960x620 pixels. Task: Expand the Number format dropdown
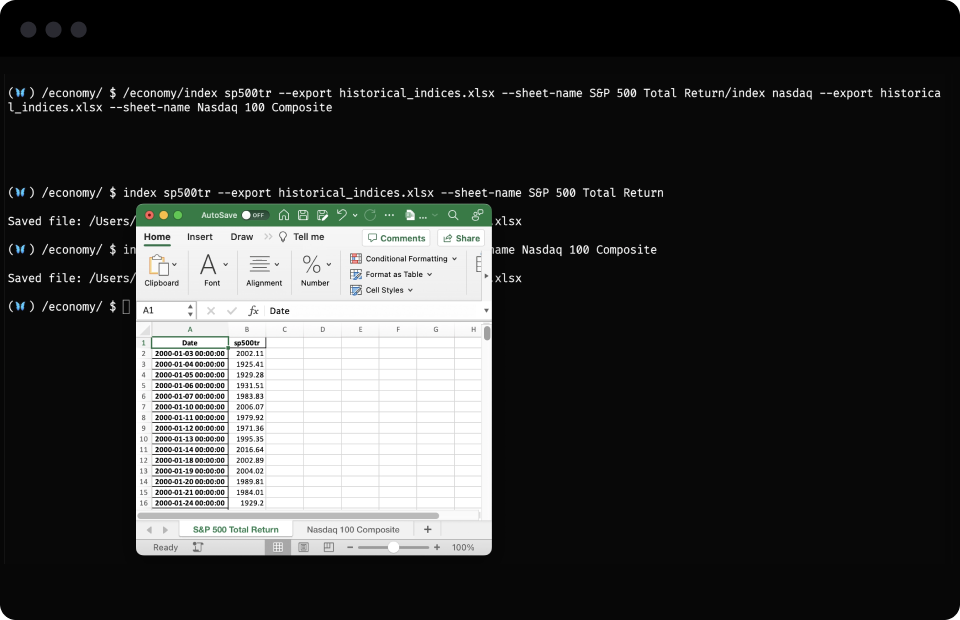(x=328, y=264)
